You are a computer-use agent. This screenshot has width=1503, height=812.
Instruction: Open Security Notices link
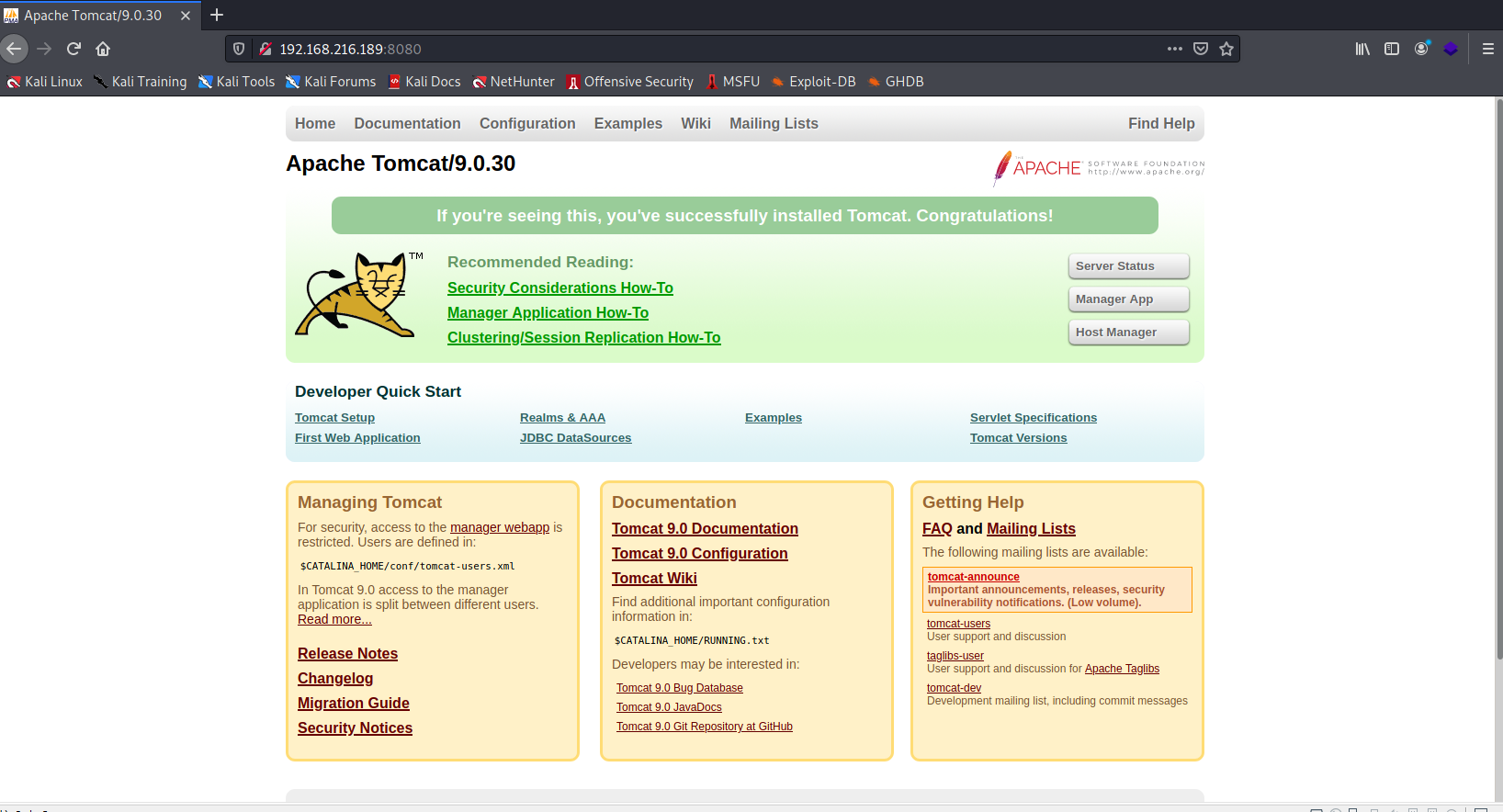[x=355, y=728]
